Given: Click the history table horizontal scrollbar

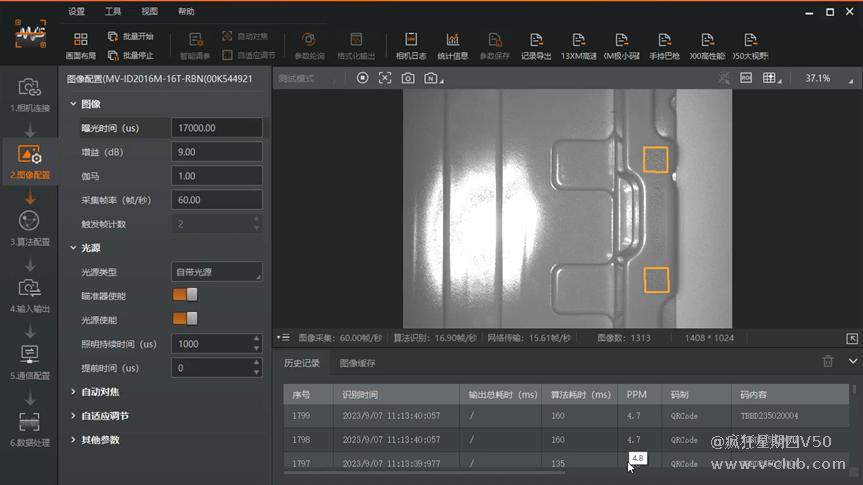Looking at the screenshot, I should [424, 472].
